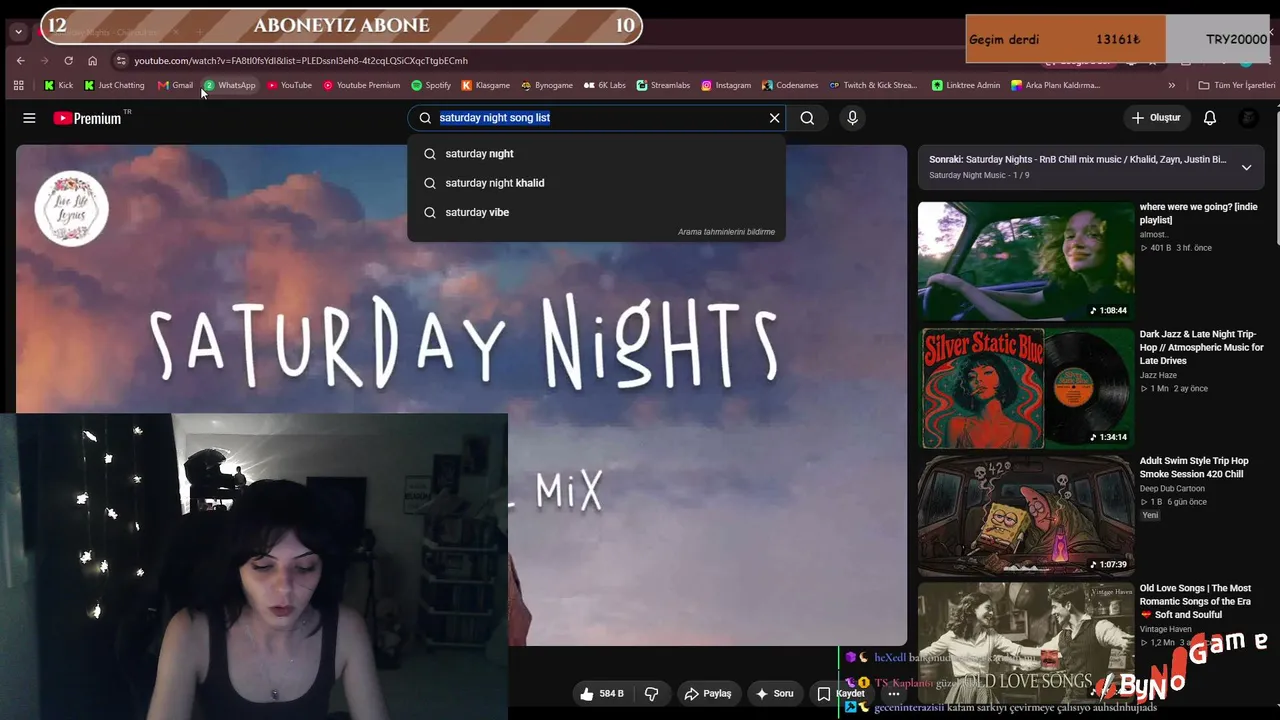Open the YouTube bookmark
1280x720 pixels.
(289, 85)
